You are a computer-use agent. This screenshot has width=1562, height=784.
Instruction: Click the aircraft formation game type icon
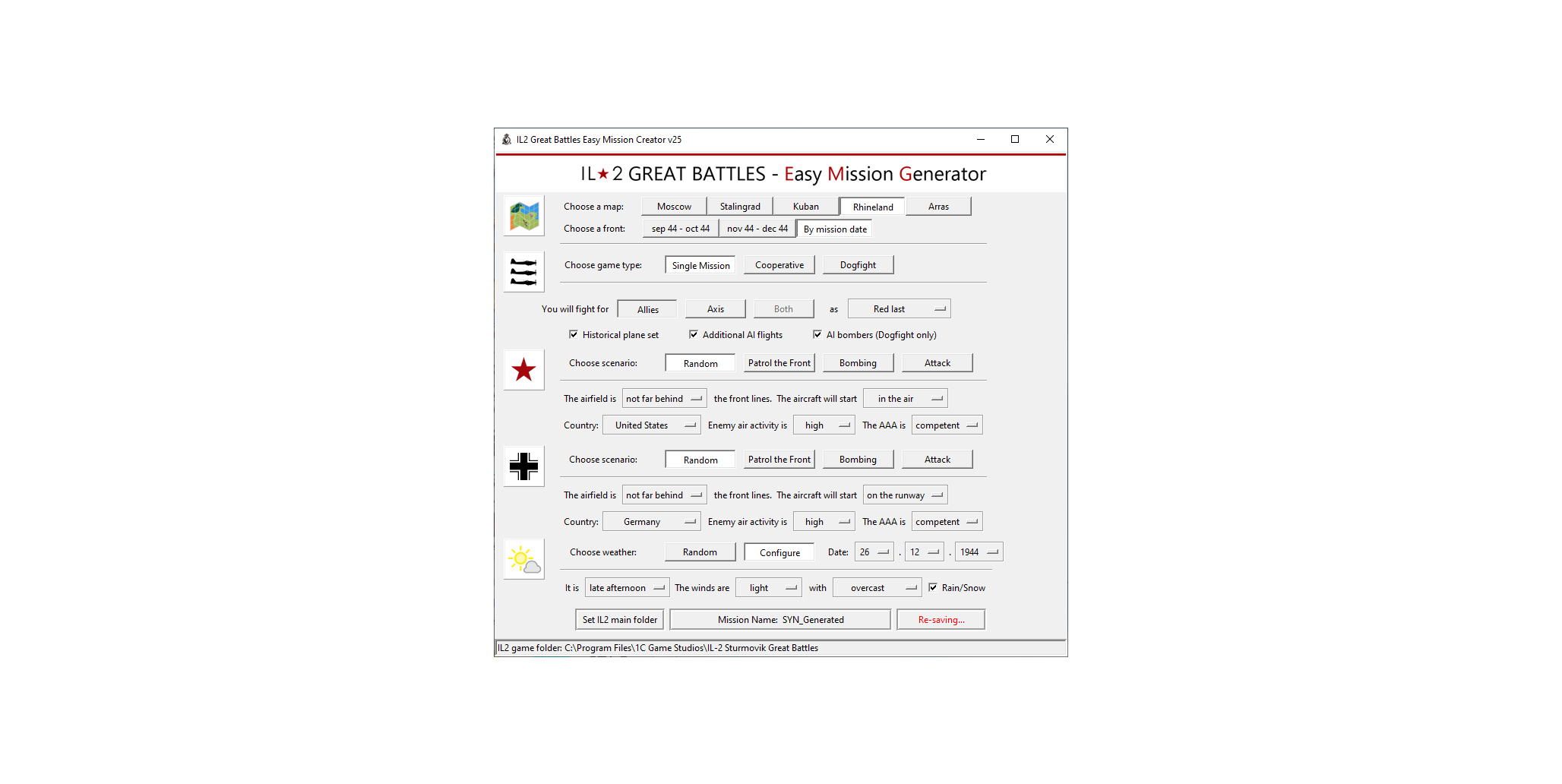(523, 272)
